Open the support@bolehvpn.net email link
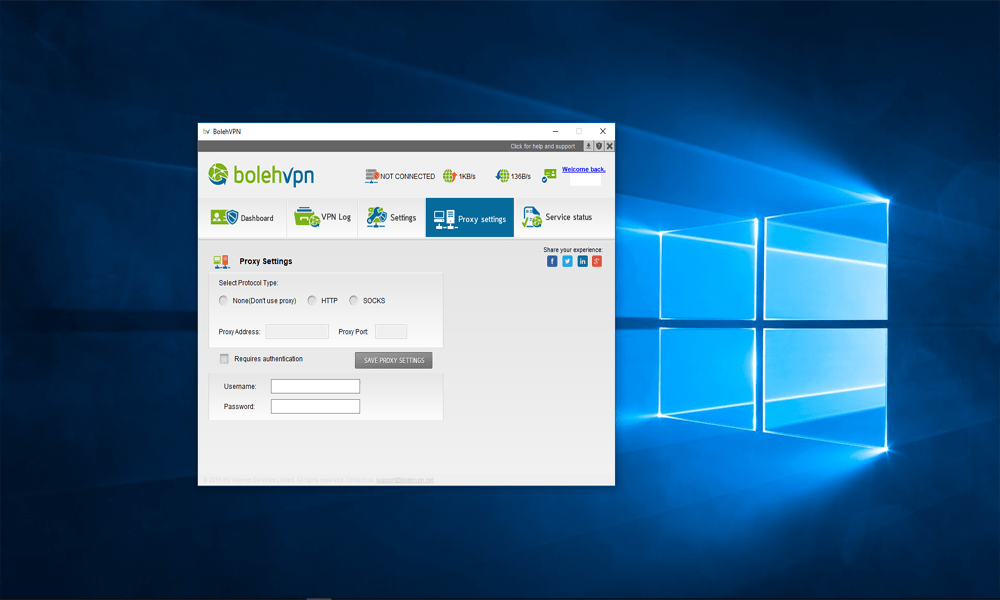Image resolution: width=1000 pixels, height=600 pixels. (405, 480)
